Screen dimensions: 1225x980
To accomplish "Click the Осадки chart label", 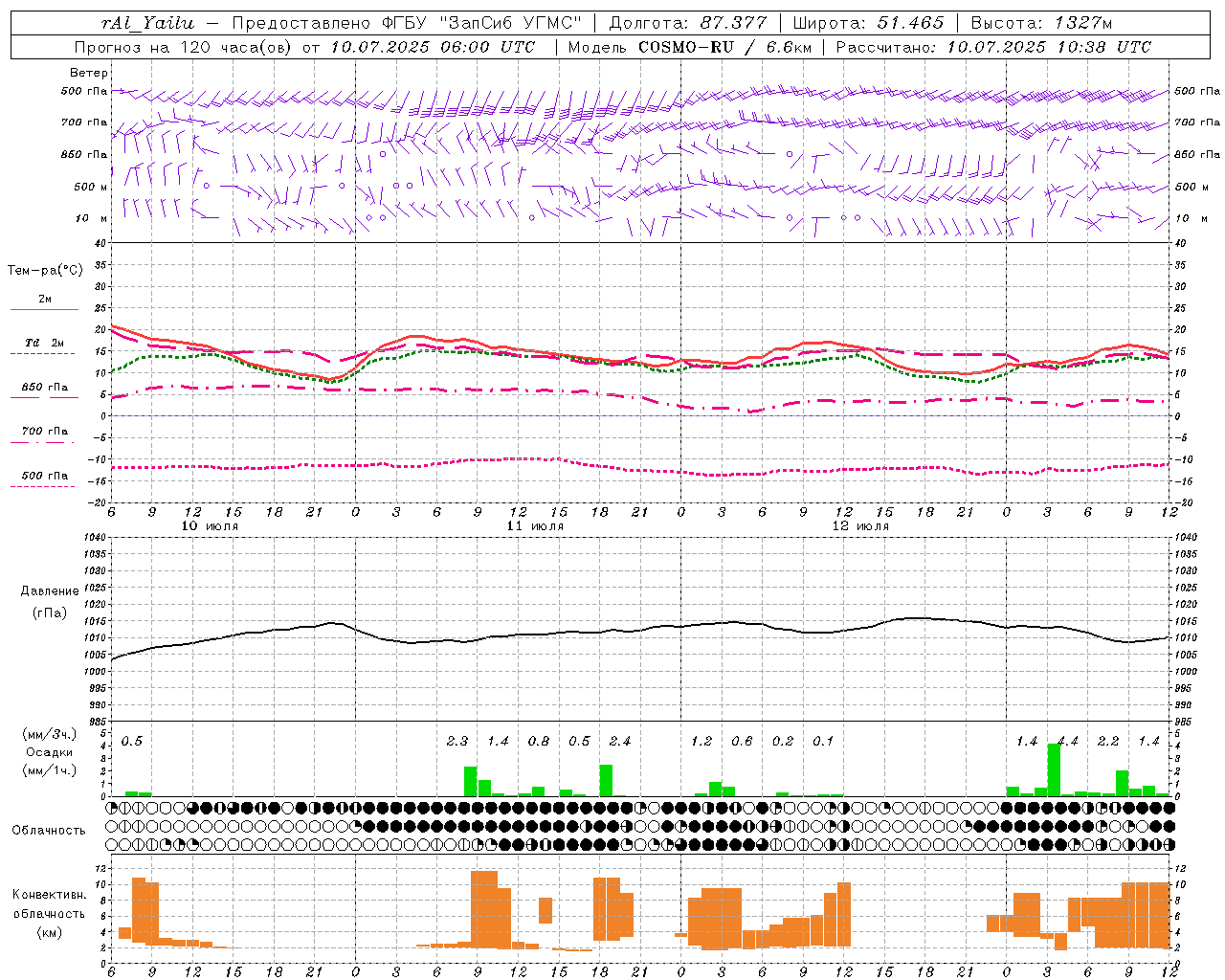I will pyautogui.click(x=49, y=752).
